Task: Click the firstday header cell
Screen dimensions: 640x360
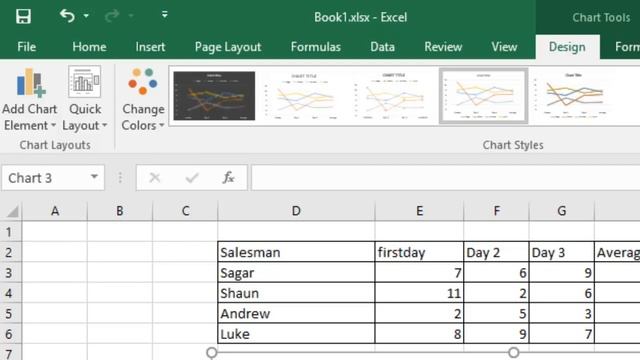Action: click(x=419, y=252)
